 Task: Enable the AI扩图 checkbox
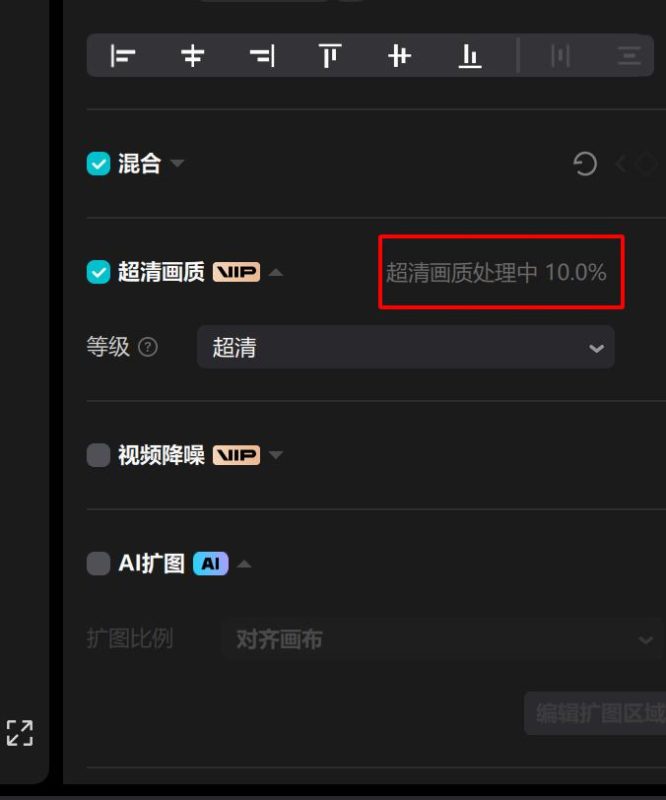pyautogui.click(x=98, y=563)
